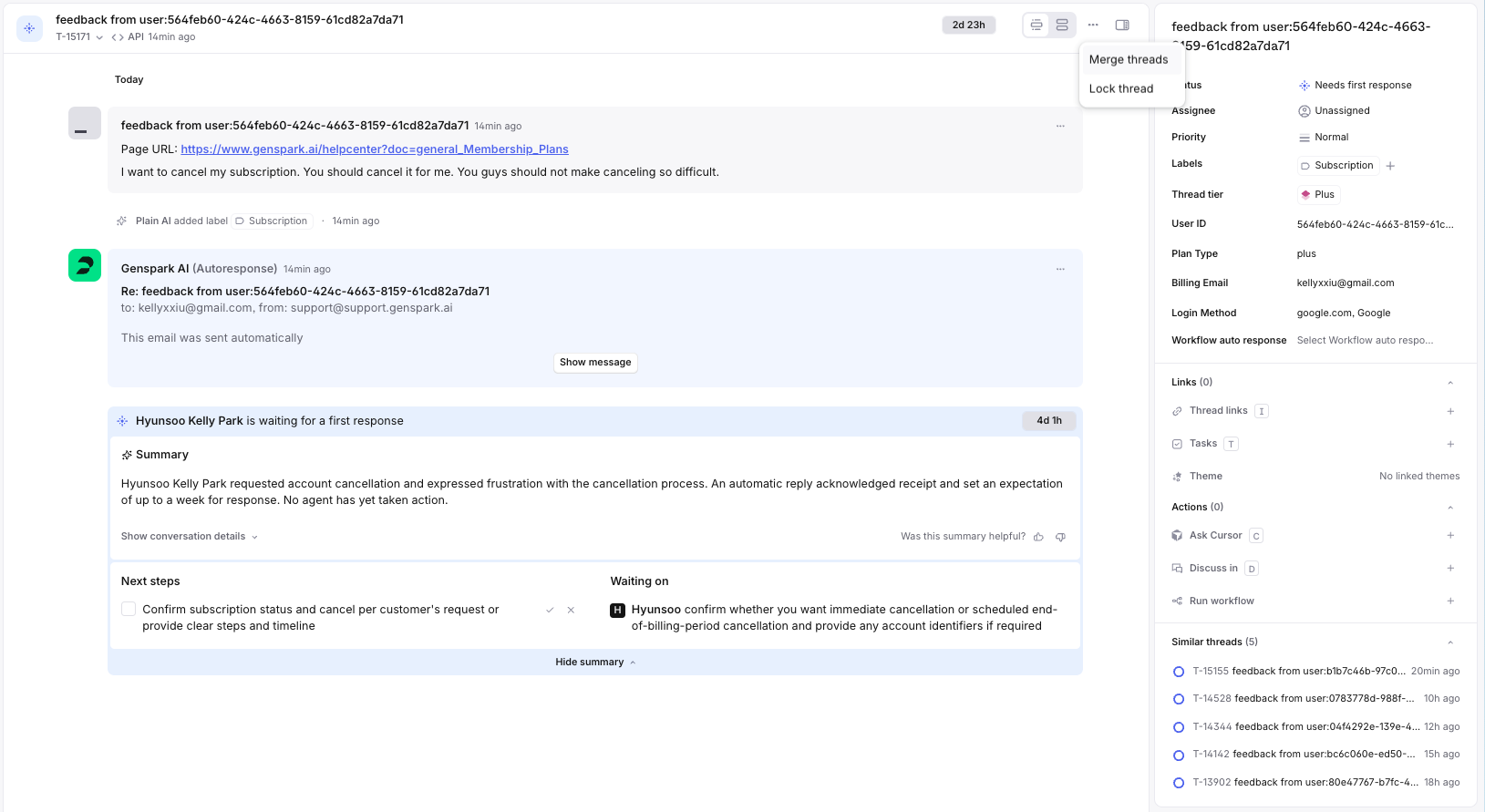
Task: Open more options on first message
Action: (1060, 126)
